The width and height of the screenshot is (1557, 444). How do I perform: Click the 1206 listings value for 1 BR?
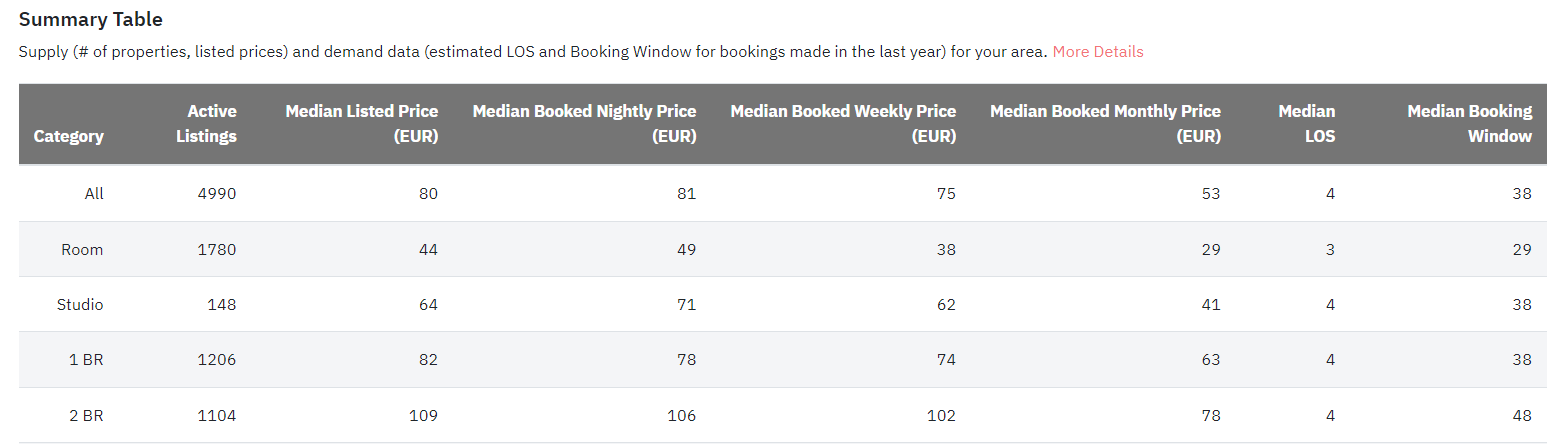tap(217, 360)
